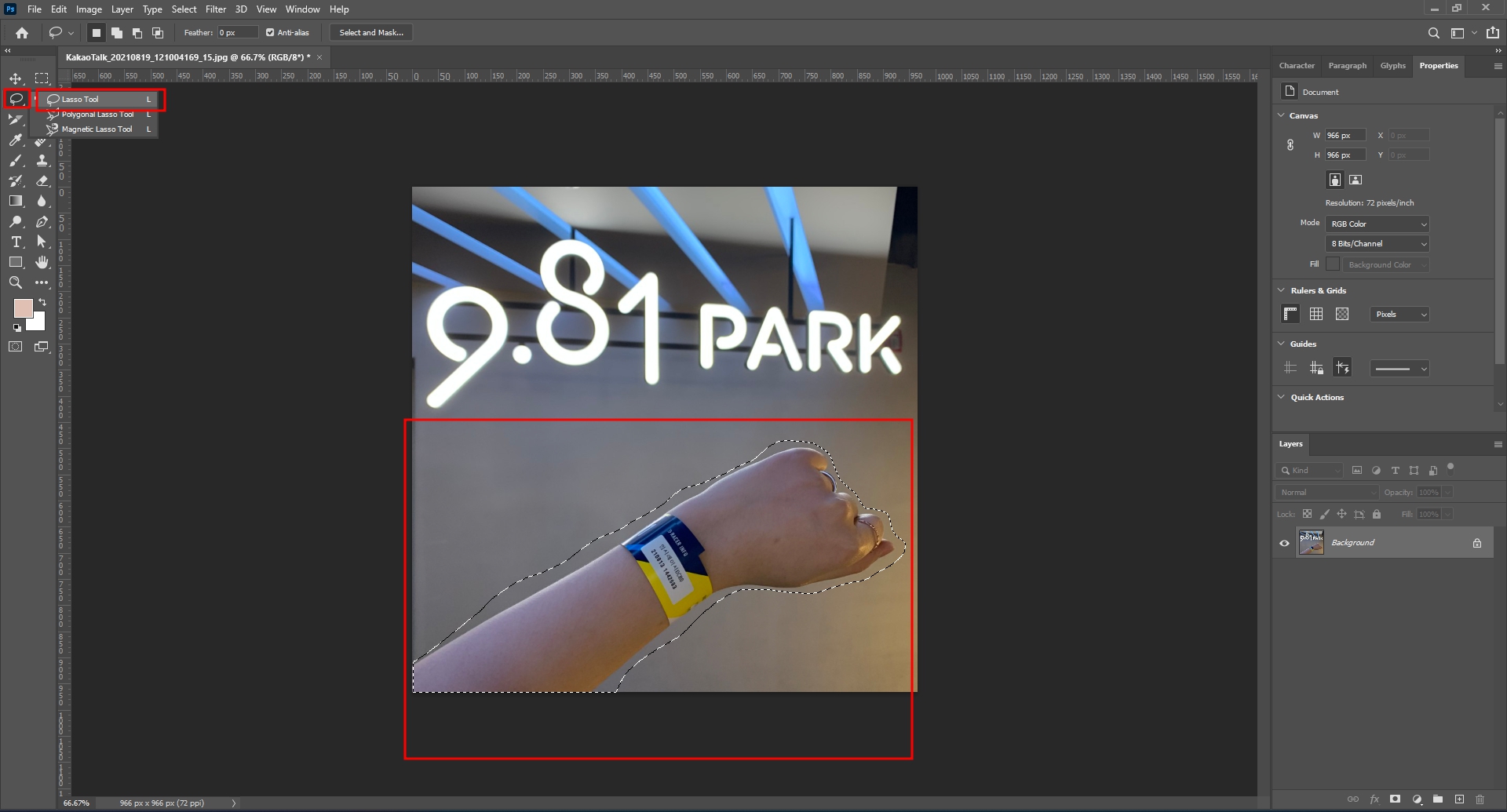Open the guide line style dropdown
Viewport: 1507px width, 812px height.
[x=1399, y=369]
